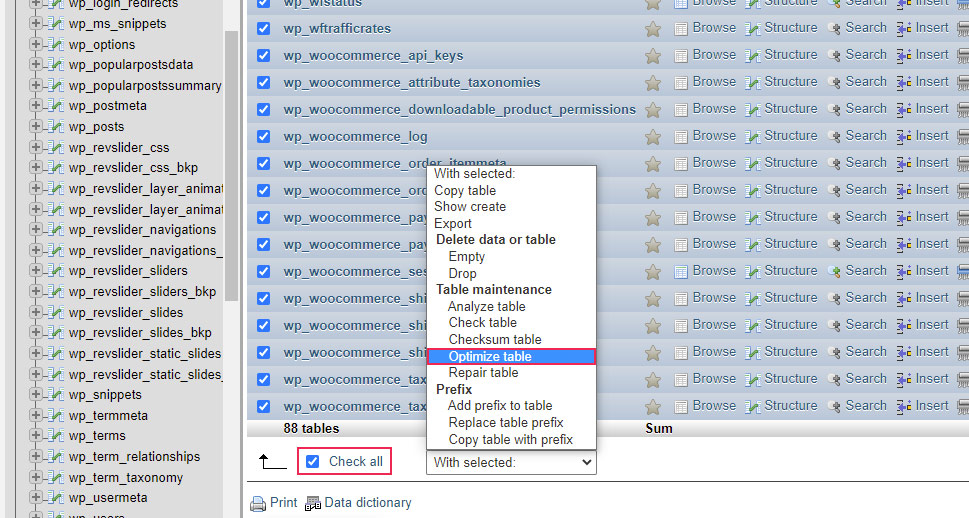Click sidebar vertical scrollbar thumb

tap(231, 166)
